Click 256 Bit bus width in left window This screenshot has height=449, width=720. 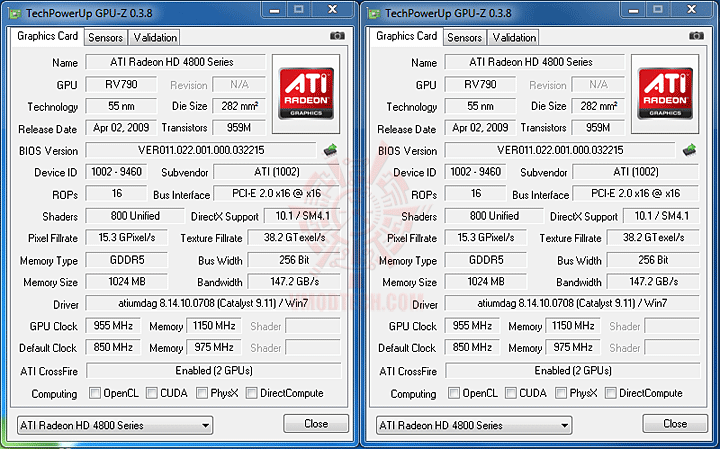[x=294, y=260]
